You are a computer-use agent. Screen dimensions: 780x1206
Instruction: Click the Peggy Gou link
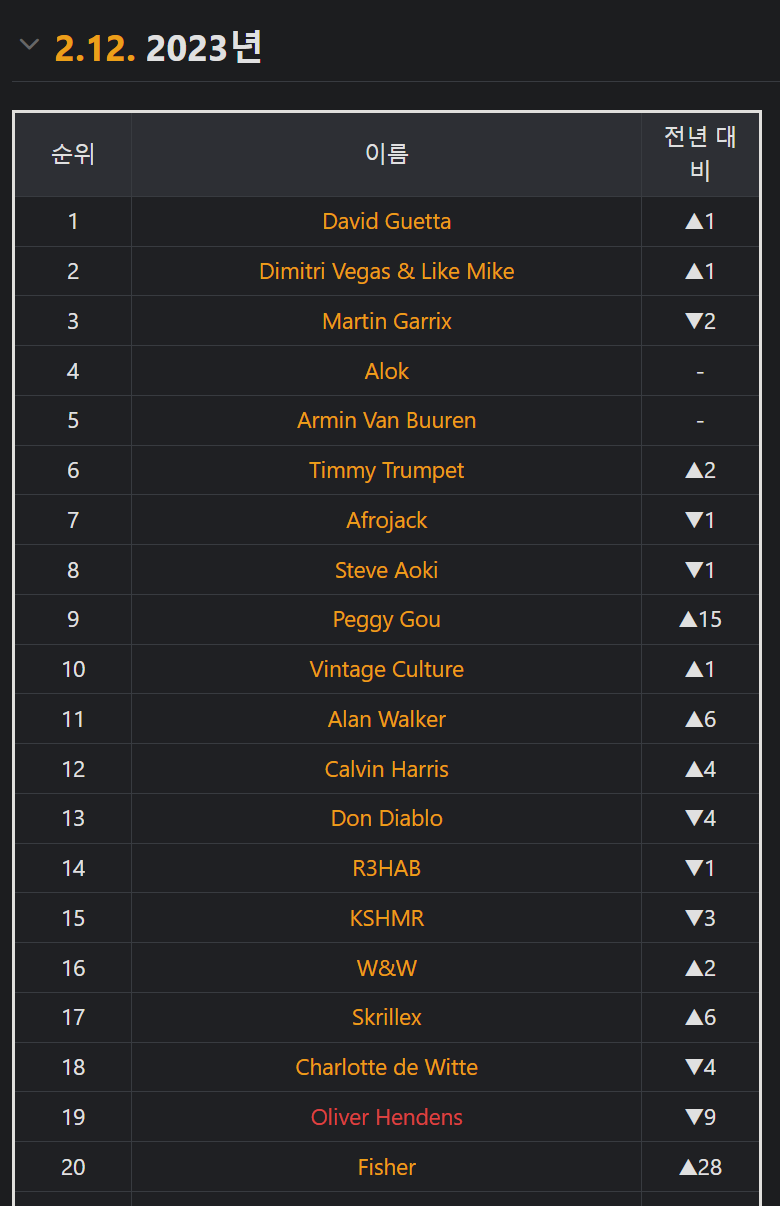[x=386, y=619]
